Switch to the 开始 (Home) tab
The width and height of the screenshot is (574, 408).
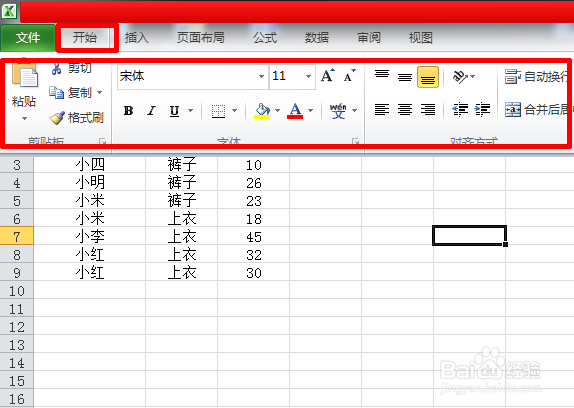(85, 37)
